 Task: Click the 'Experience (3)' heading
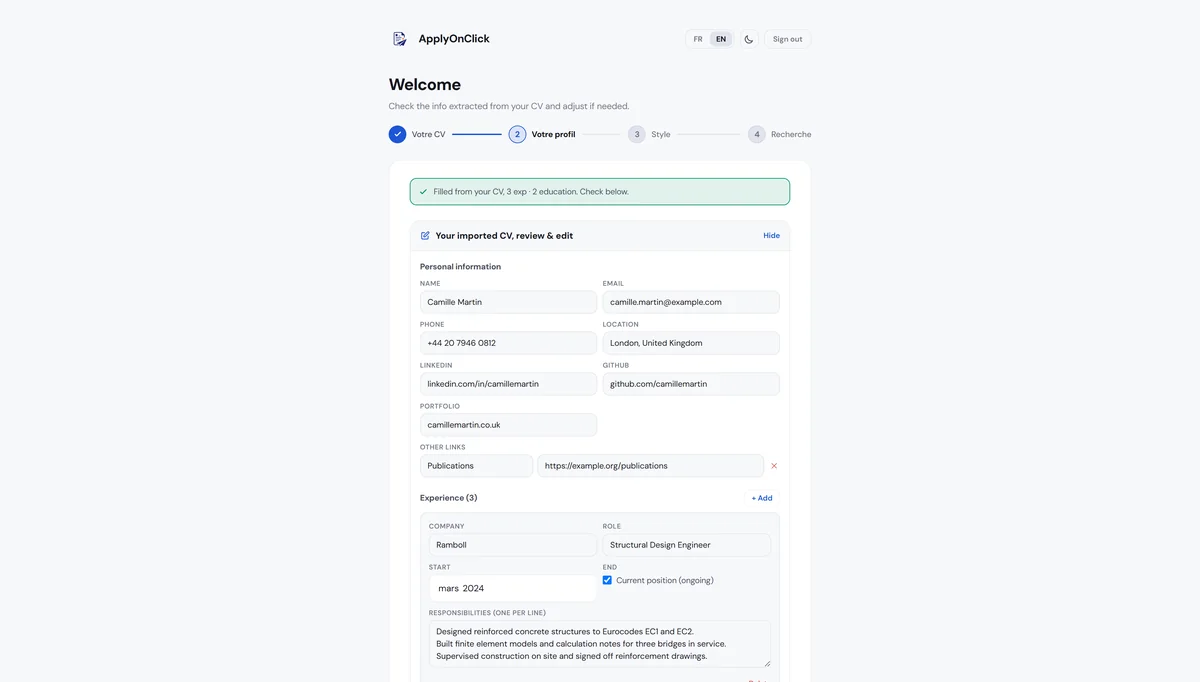tap(449, 498)
